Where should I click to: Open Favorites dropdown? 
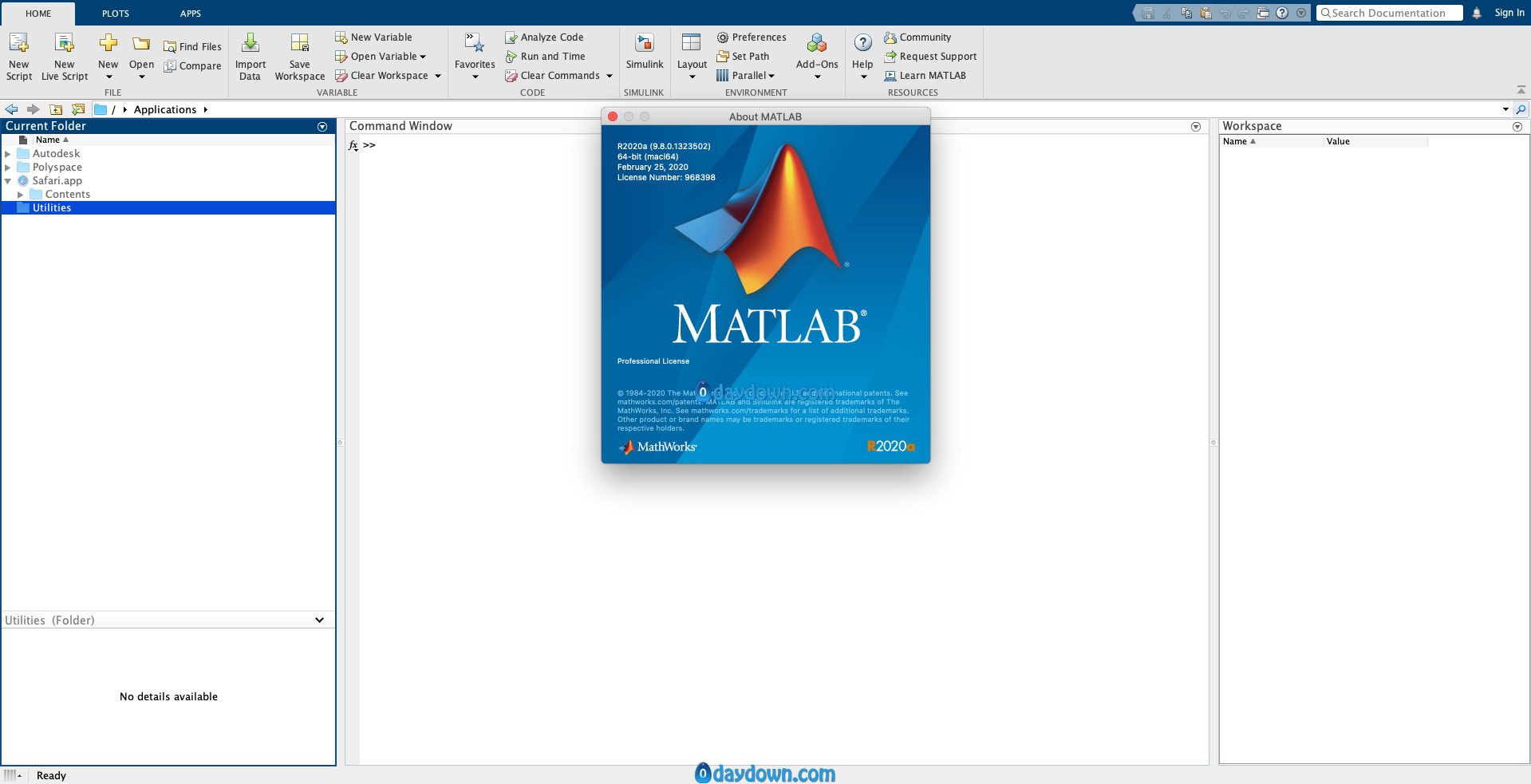point(475,77)
